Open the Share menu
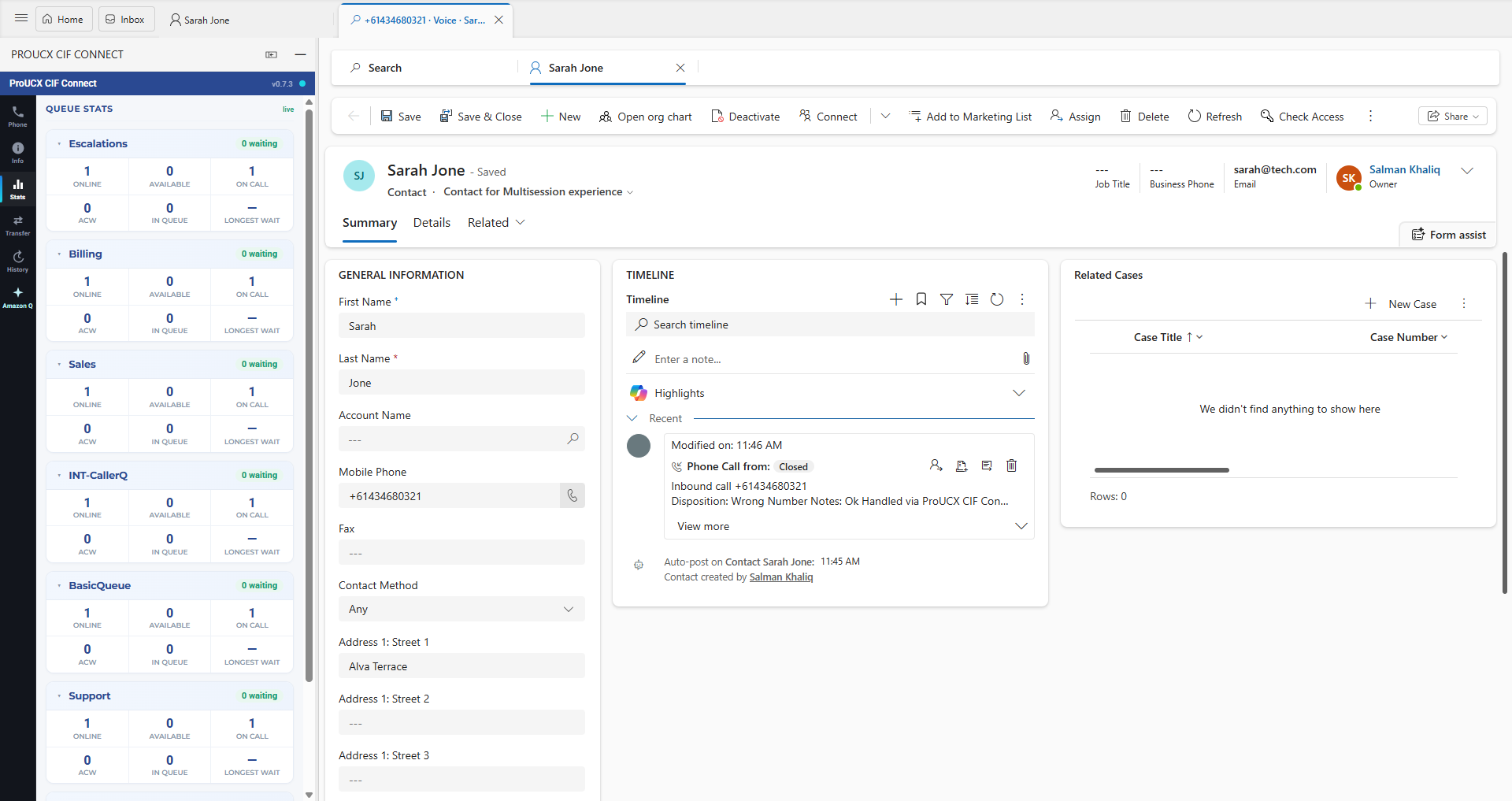1512x801 pixels. click(x=1453, y=116)
